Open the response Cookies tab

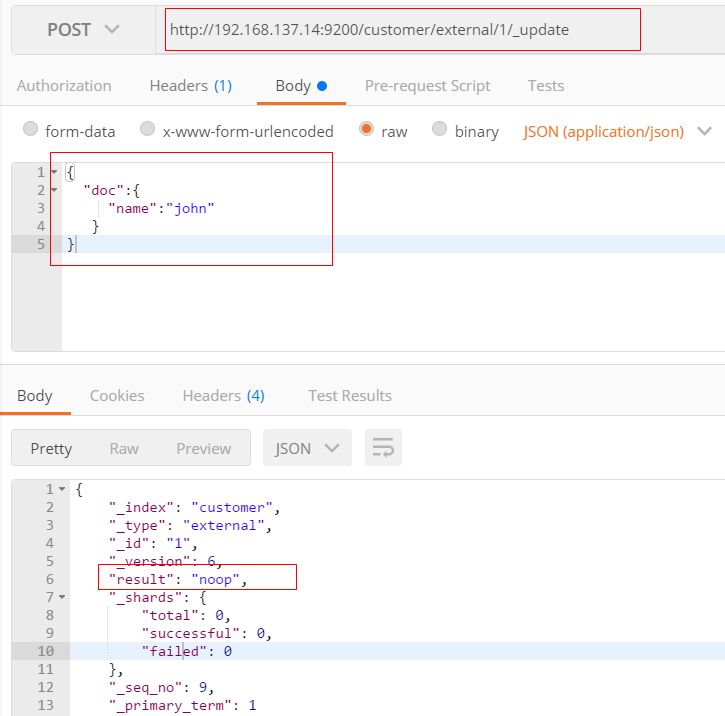click(117, 396)
